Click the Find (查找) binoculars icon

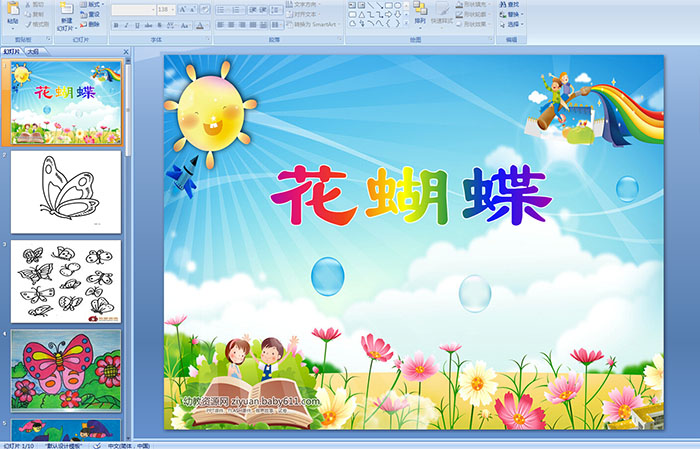coord(504,5)
